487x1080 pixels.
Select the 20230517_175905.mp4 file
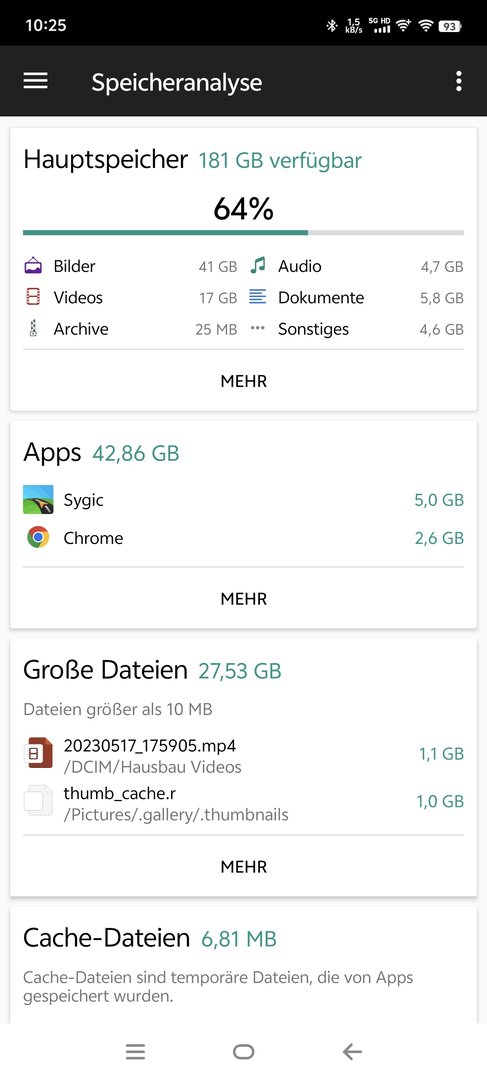tap(243, 755)
